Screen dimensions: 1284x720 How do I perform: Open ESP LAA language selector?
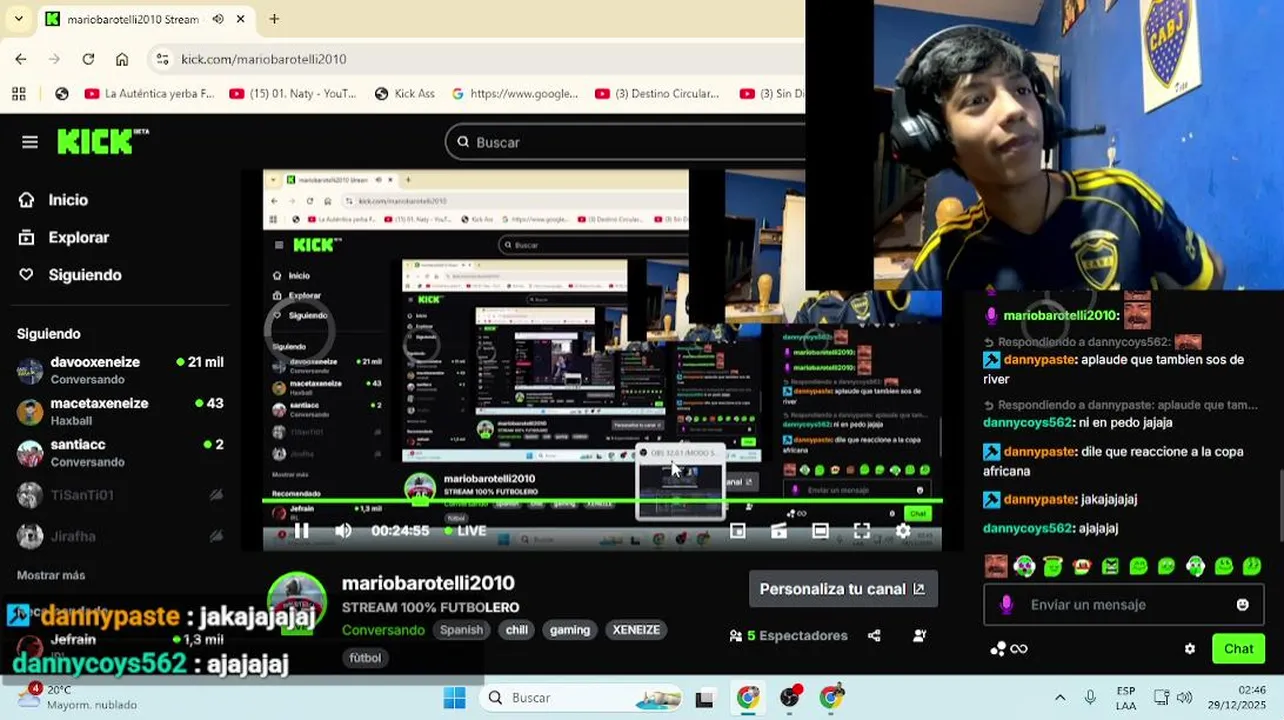[x=1126, y=698]
